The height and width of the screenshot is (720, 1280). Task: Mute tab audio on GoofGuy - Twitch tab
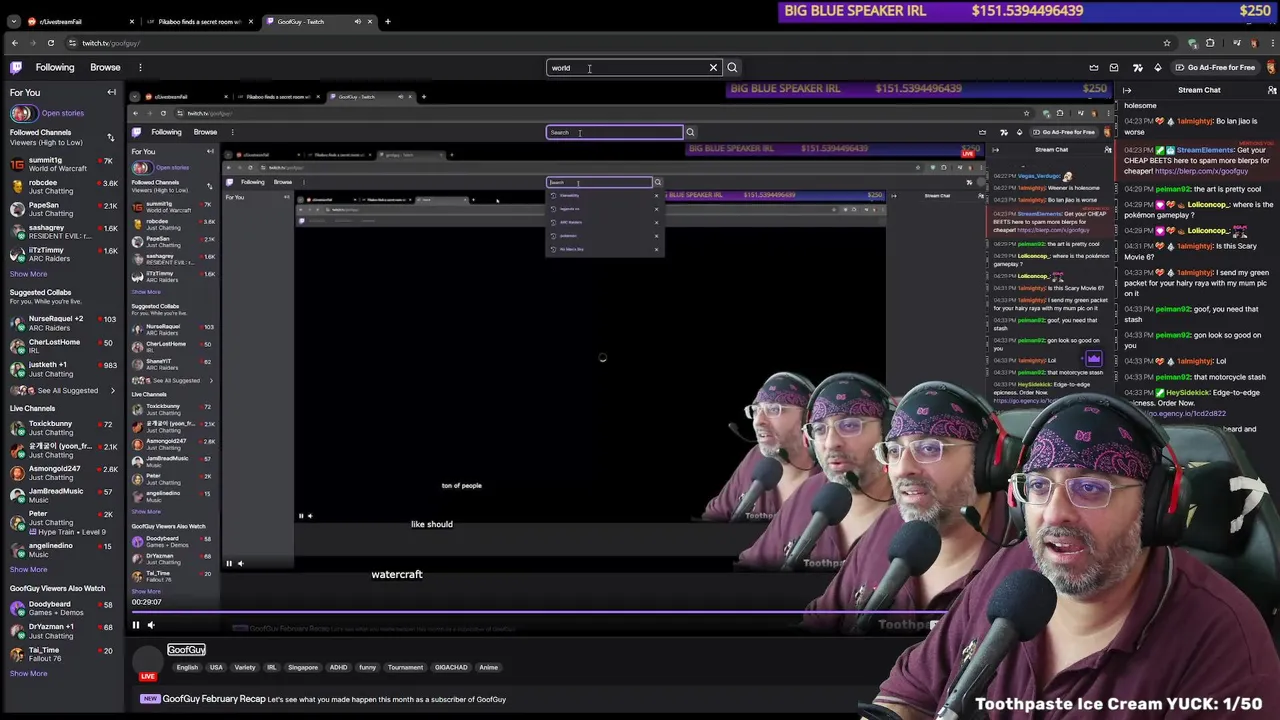click(x=357, y=21)
